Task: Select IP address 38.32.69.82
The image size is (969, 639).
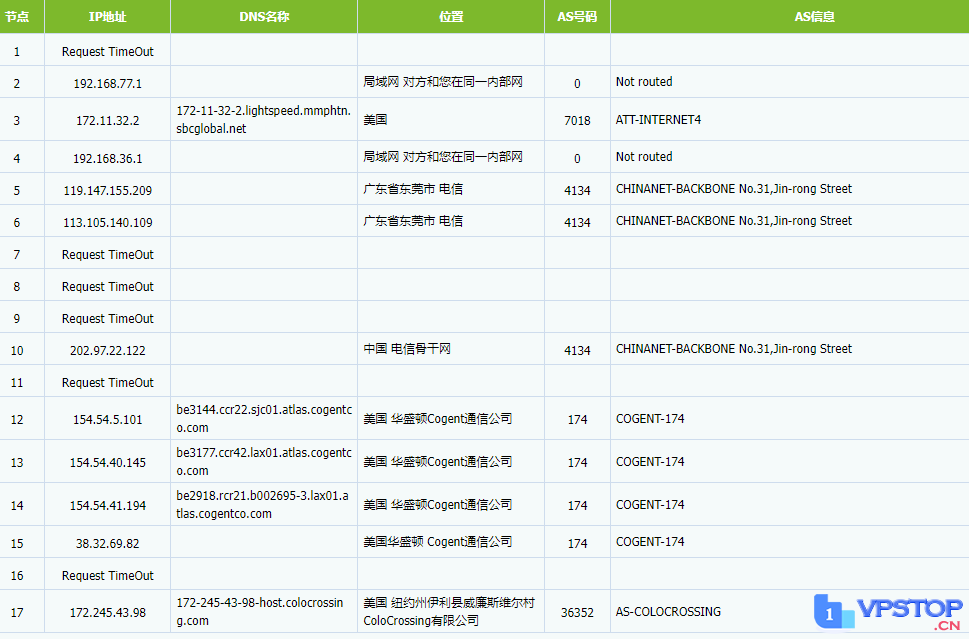Action: click(108, 544)
